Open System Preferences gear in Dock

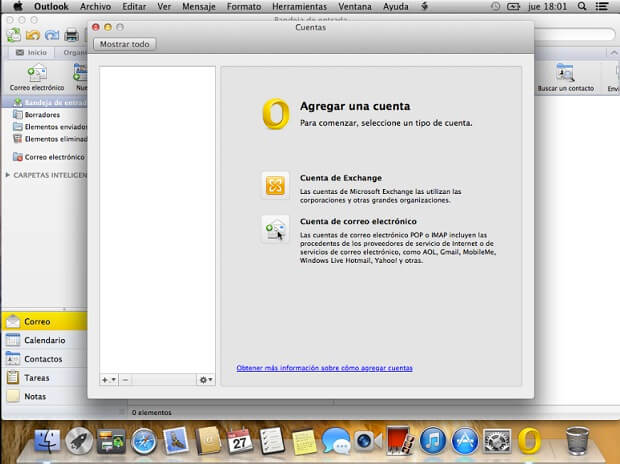[497, 441]
